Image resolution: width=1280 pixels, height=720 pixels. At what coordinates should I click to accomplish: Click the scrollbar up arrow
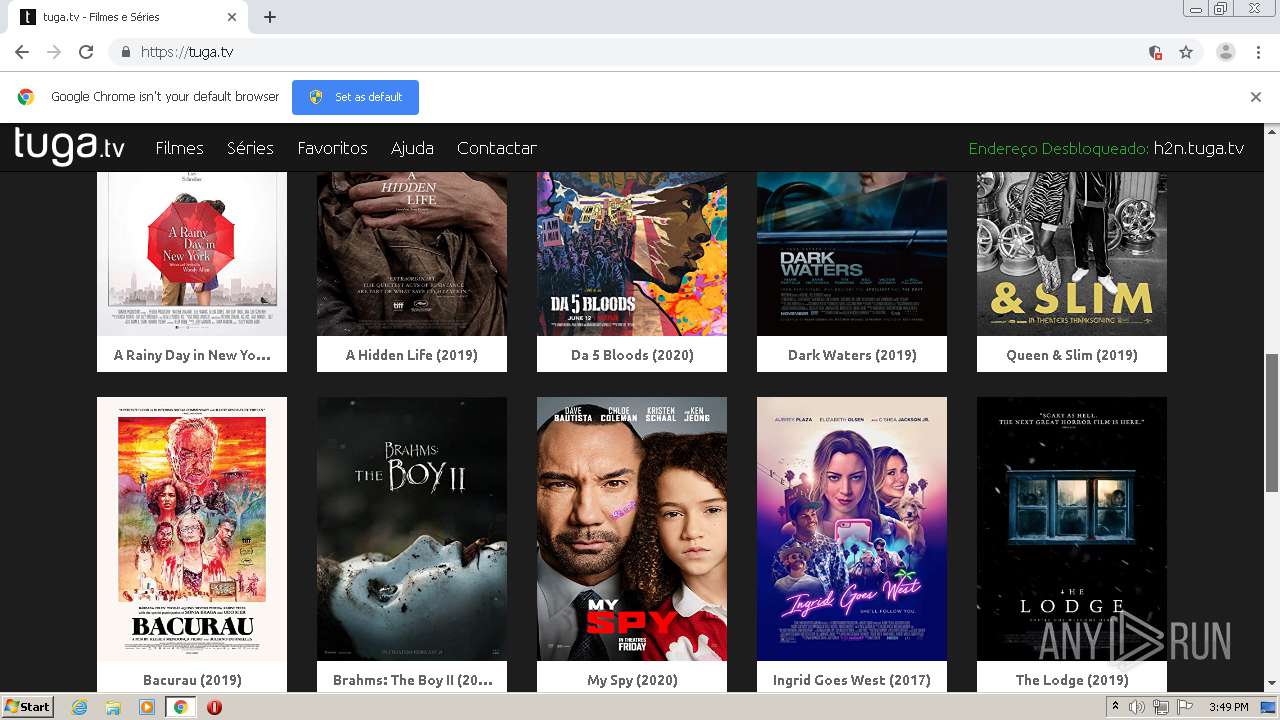tap(1272, 131)
